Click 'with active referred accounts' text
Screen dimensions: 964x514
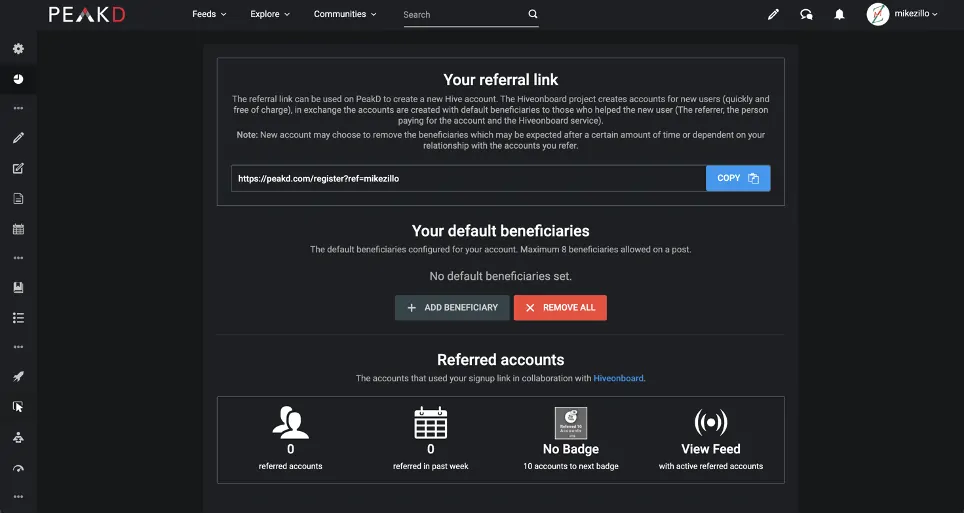711,466
